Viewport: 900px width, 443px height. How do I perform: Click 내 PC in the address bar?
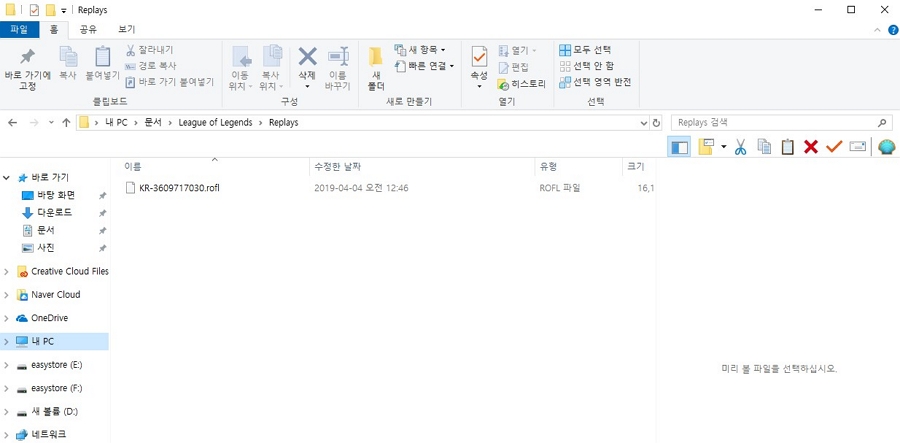(x=116, y=122)
